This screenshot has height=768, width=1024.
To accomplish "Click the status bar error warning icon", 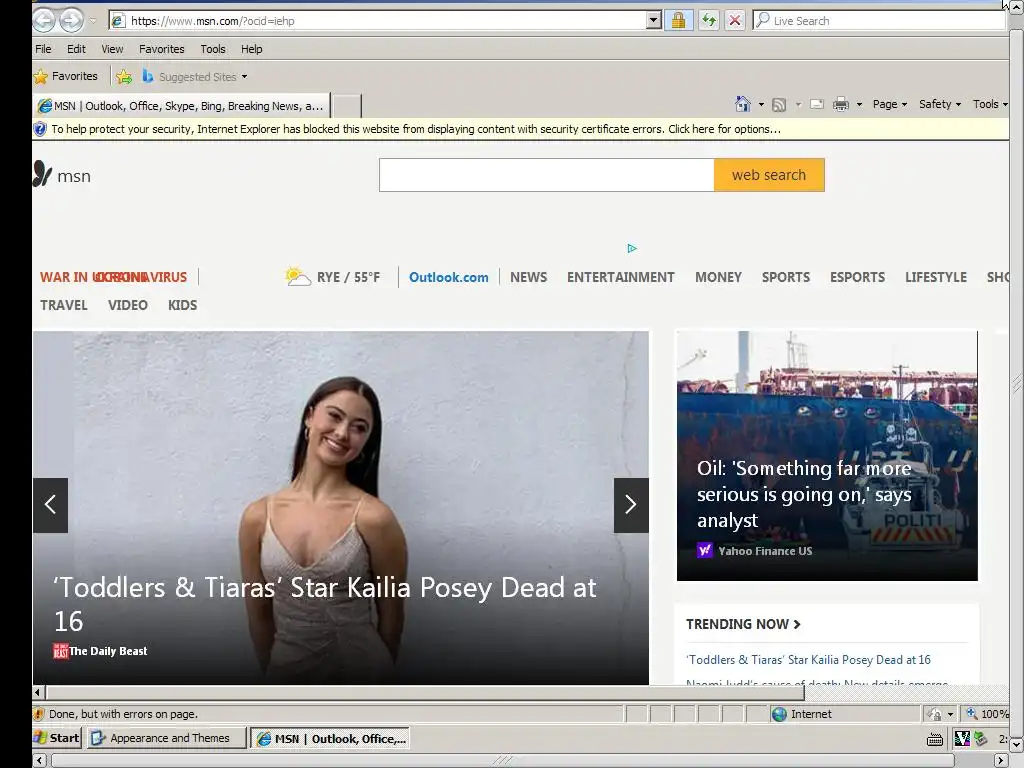I will coord(39,714).
